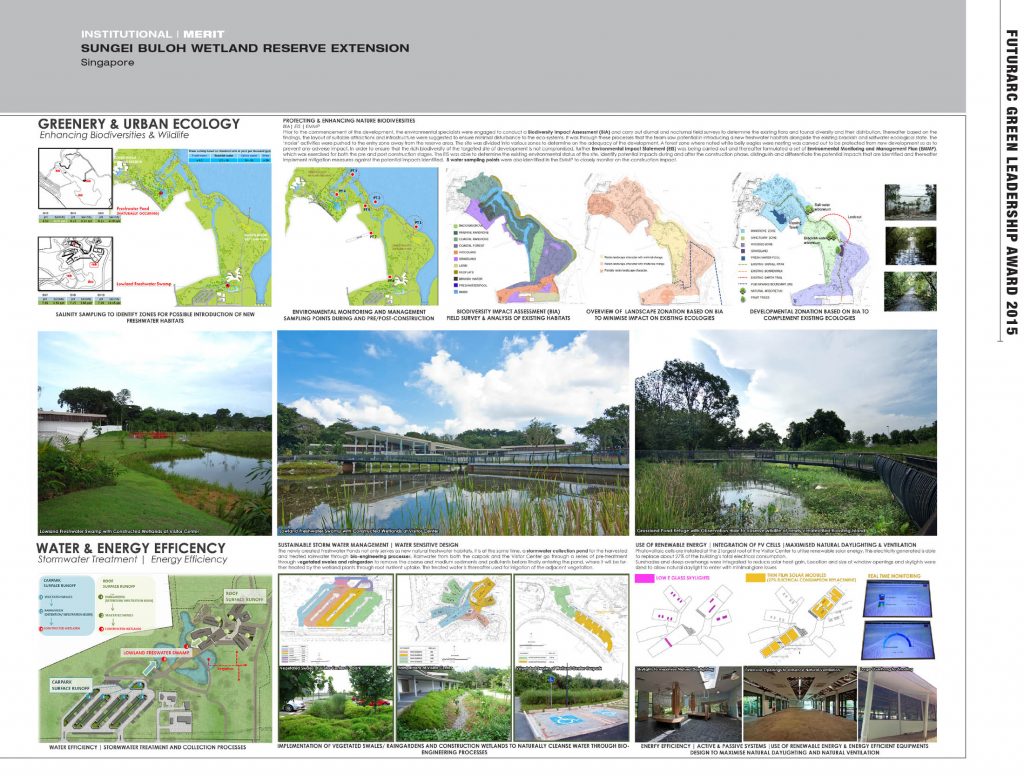Click the 'REAL TIME MONITORING' label
Screen dimensions: 1024x776
(x=894, y=576)
